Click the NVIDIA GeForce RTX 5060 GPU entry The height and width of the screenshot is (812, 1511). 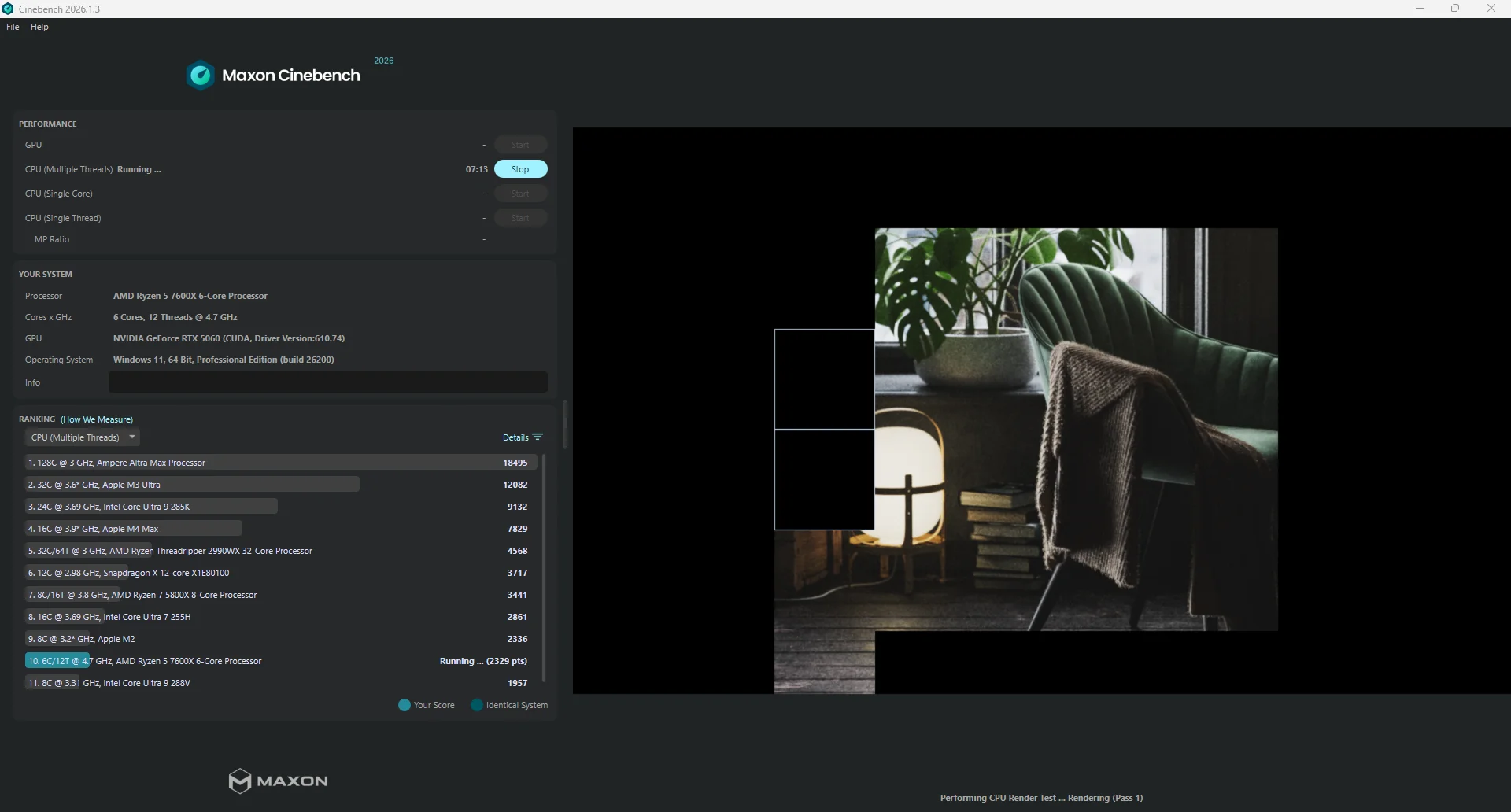pyautogui.click(x=229, y=338)
